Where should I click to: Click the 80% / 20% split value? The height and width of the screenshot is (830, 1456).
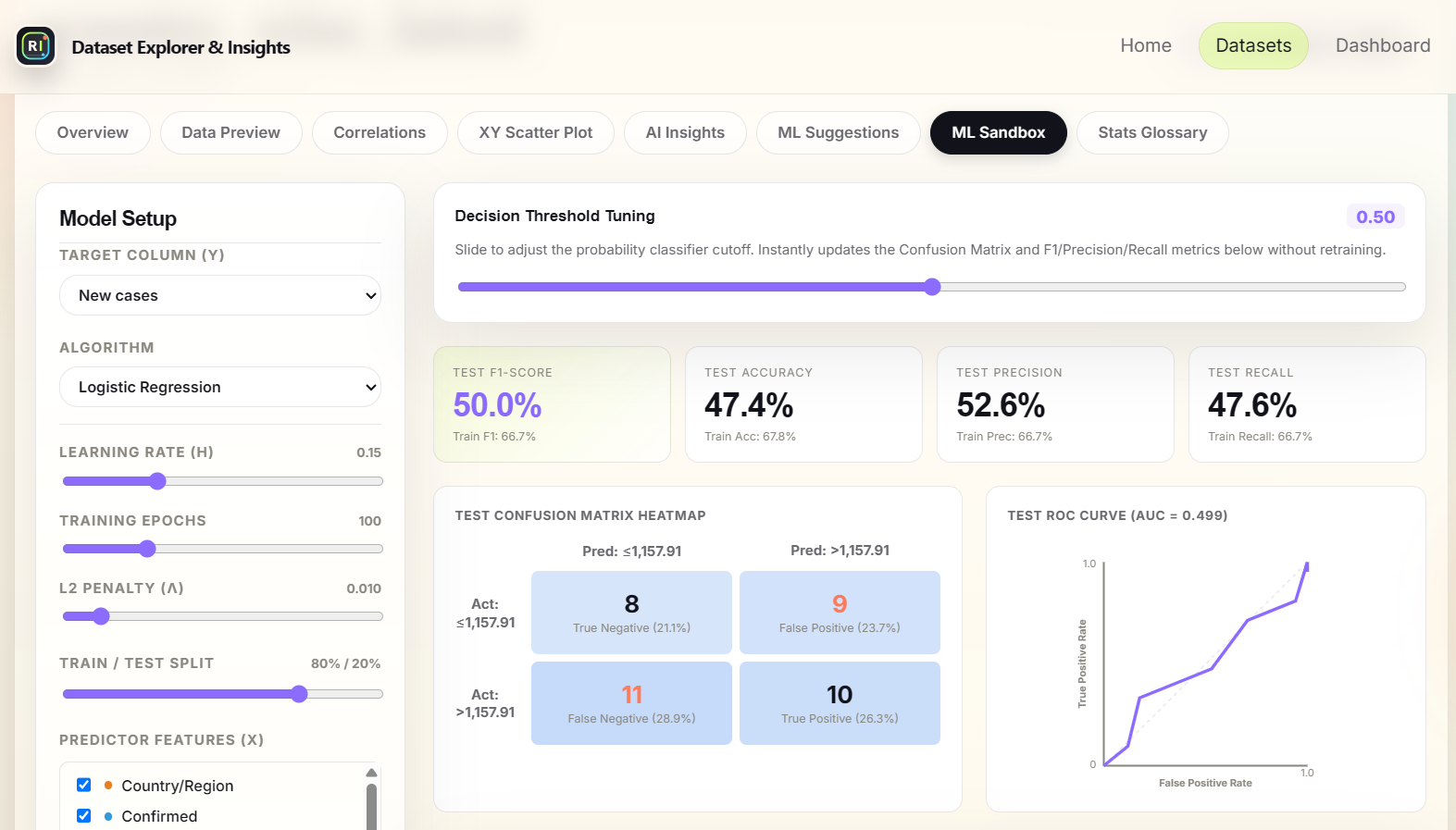point(345,663)
